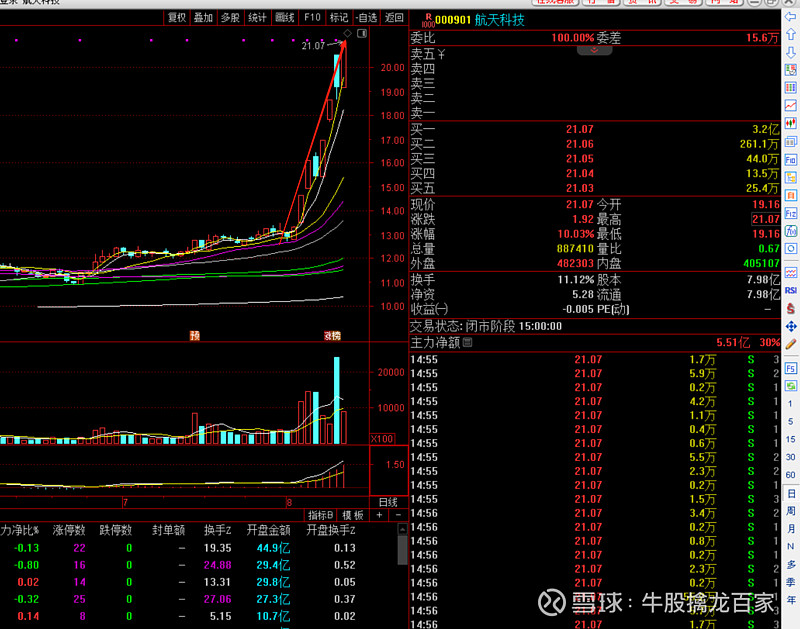Click the colored grid sidebar icon
Screen dimensions: 800x629
(790, 70)
